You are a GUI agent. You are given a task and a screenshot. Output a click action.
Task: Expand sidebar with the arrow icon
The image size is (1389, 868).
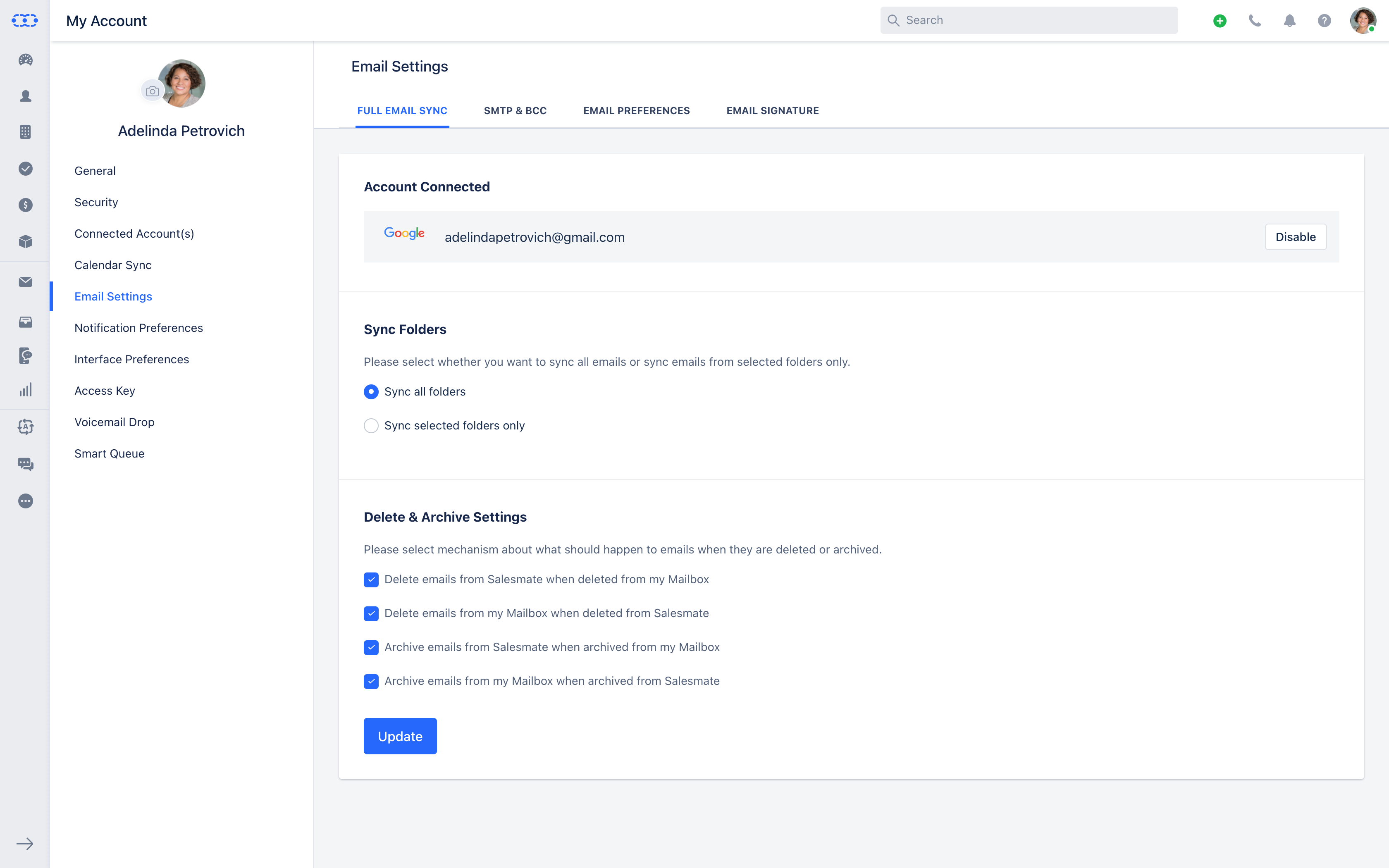[25, 844]
